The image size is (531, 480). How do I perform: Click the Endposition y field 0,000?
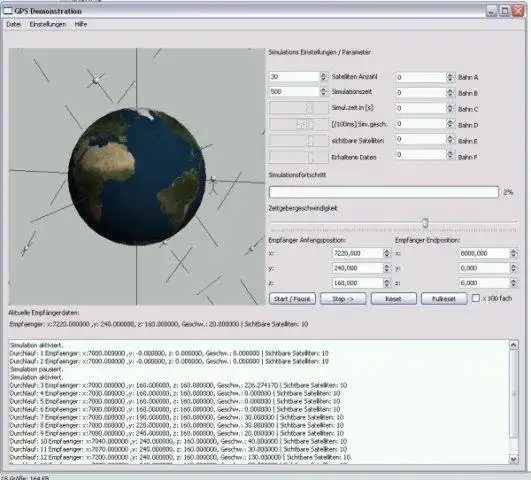[x=484, y=268]
